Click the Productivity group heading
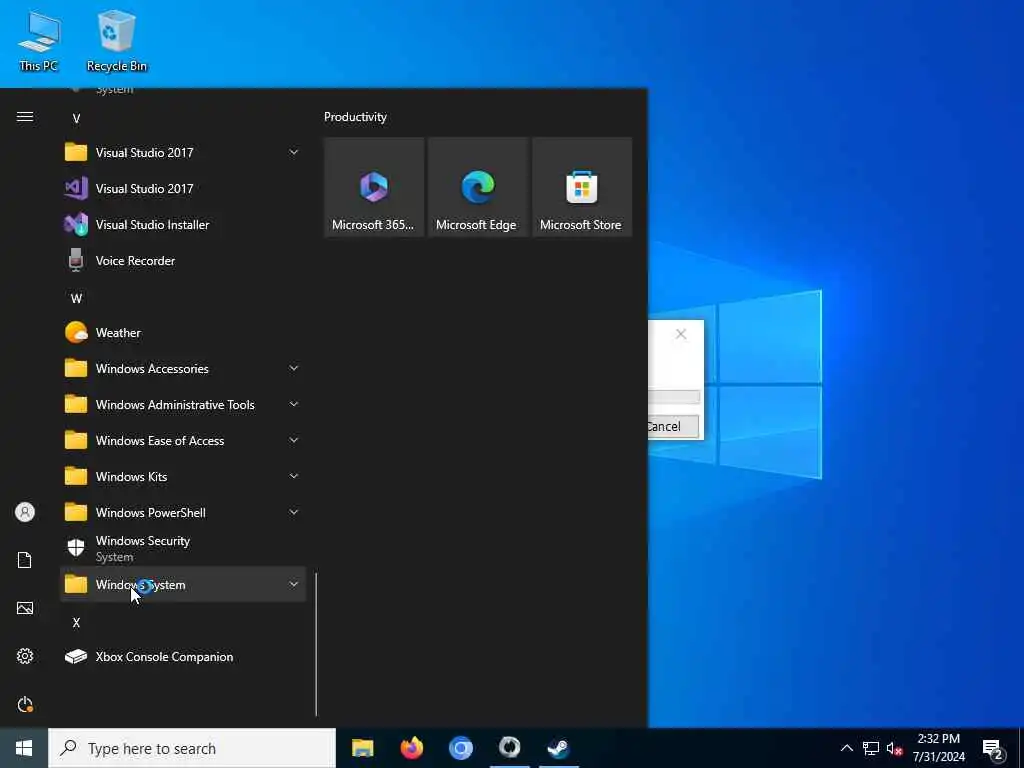Screen dimensions: 1024x768 pos(355,117)
